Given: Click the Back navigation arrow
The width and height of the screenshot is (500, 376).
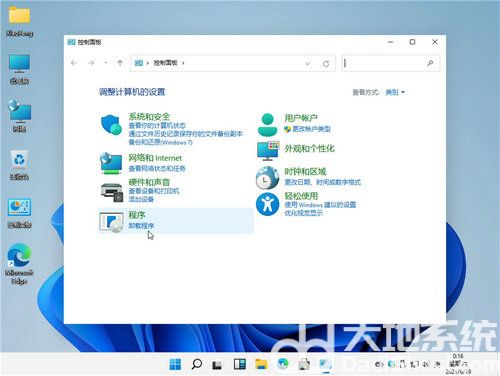Looking at the screenshot, I should click(x=74, y=63).
